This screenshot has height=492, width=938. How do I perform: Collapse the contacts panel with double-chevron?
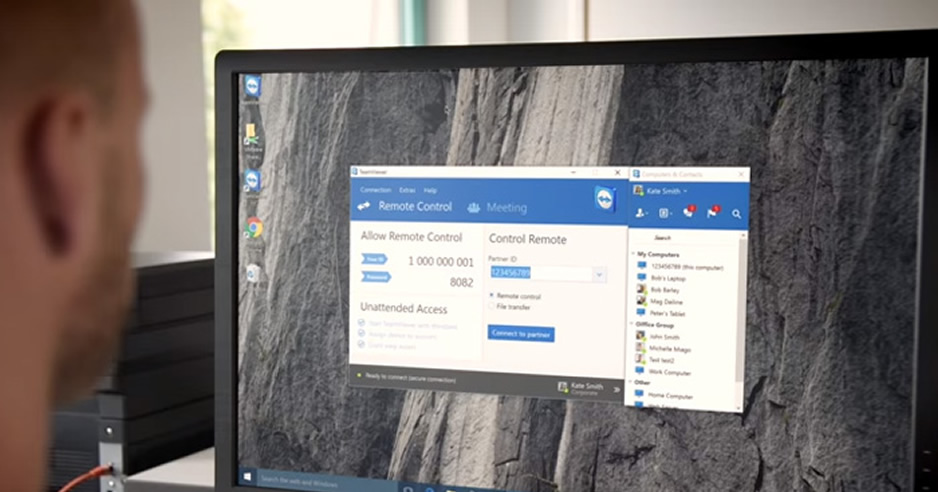click(616, 390)
